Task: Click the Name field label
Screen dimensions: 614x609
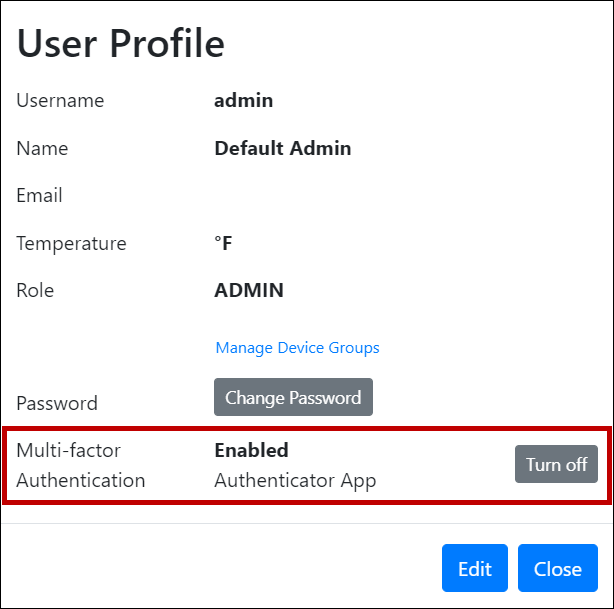Action: 42,148
